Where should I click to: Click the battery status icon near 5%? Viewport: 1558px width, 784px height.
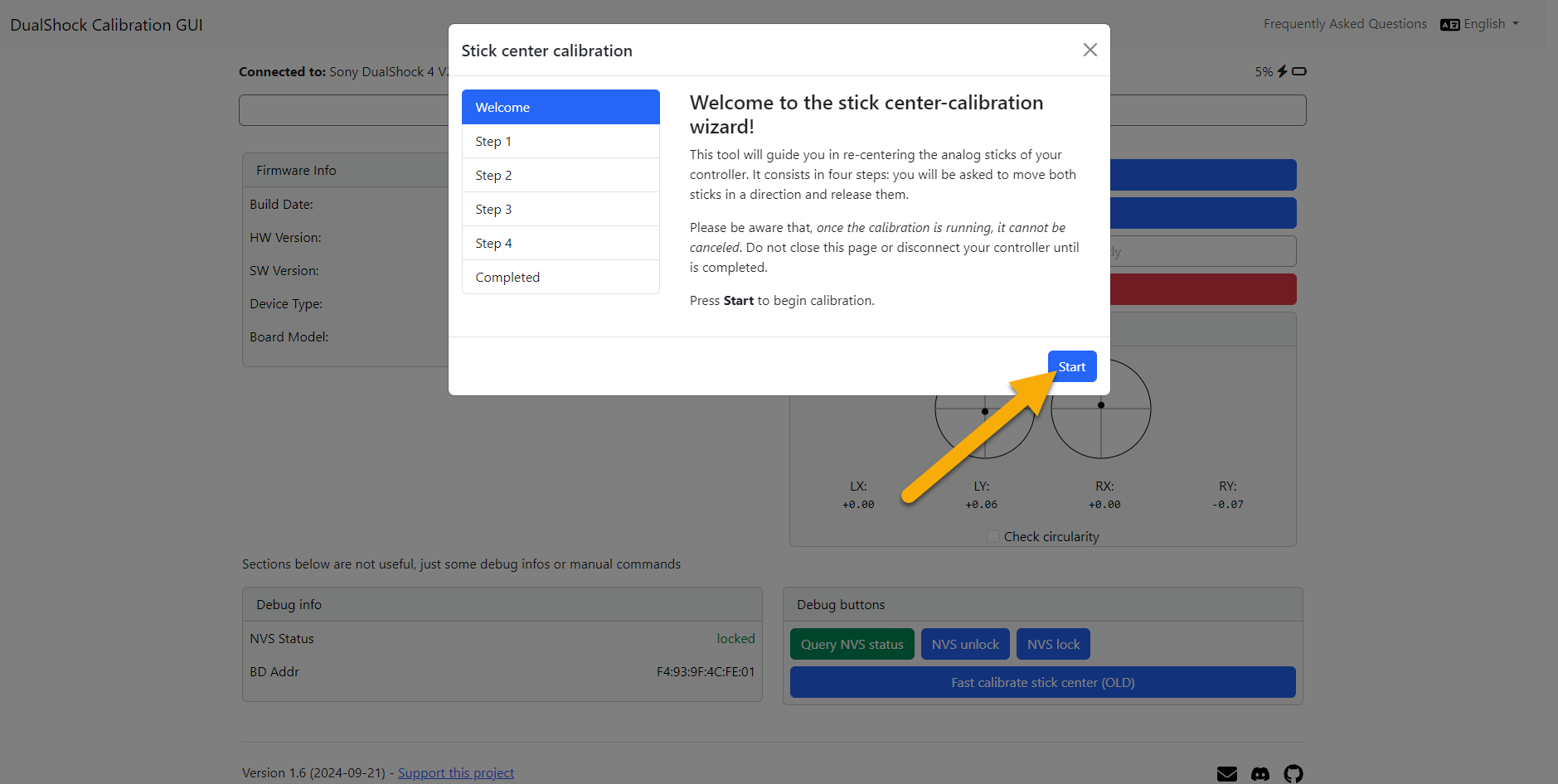click(1298, 71)
